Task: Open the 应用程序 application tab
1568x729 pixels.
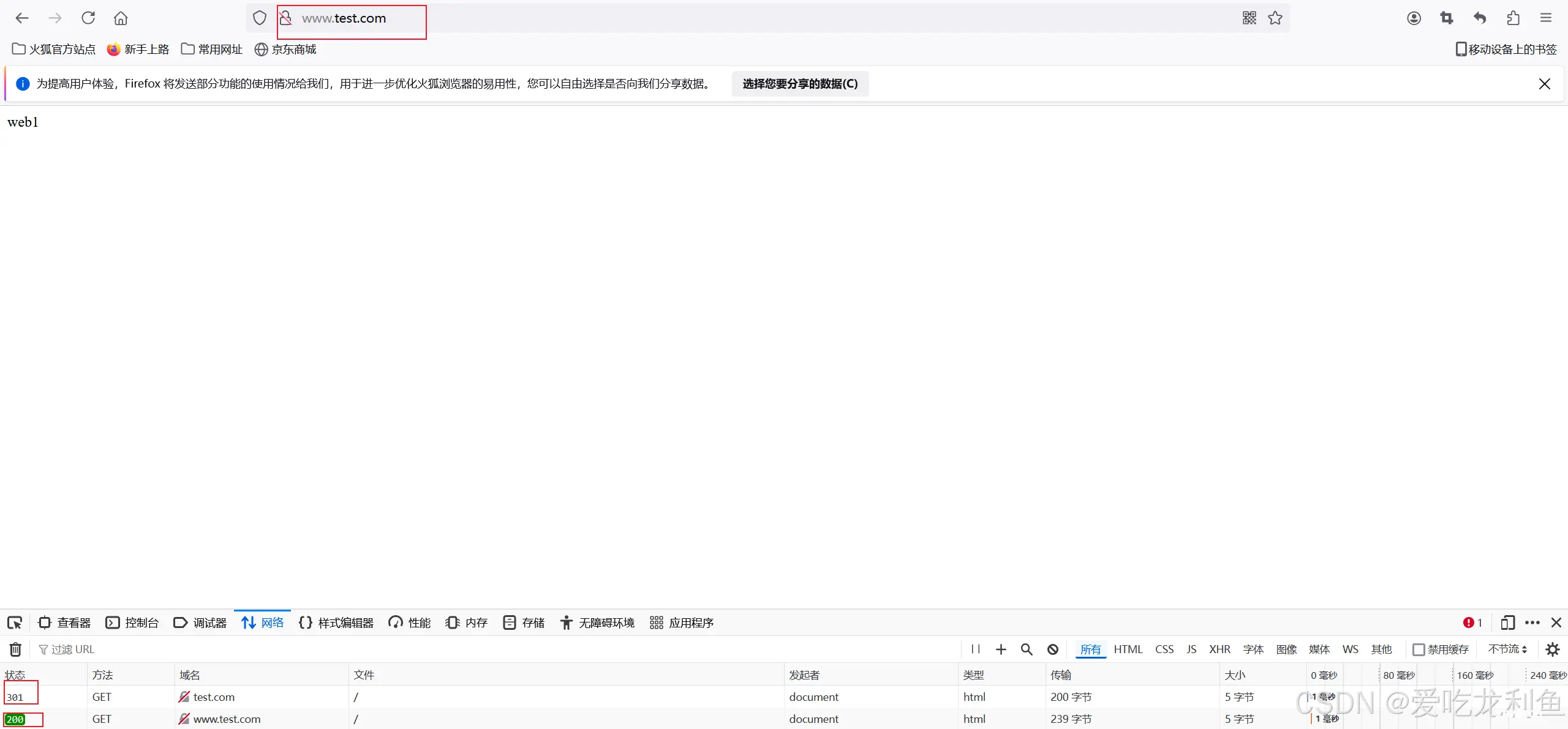Action: pos(682,622)
